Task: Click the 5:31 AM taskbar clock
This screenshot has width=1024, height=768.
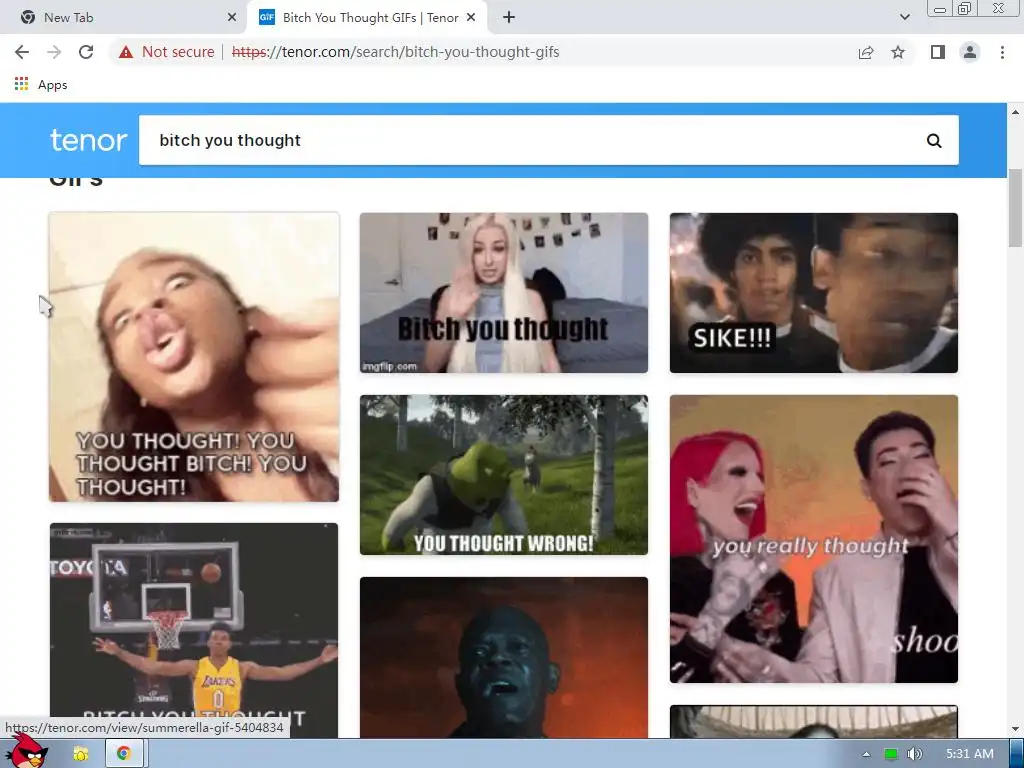Action: coord(970,754)
